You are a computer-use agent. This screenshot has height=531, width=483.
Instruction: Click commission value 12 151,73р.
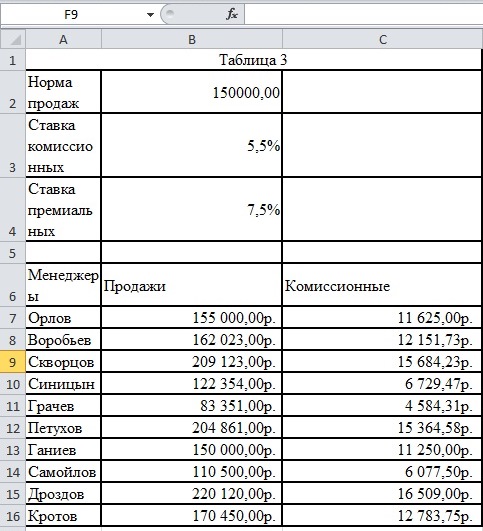[x=382, y=340]
